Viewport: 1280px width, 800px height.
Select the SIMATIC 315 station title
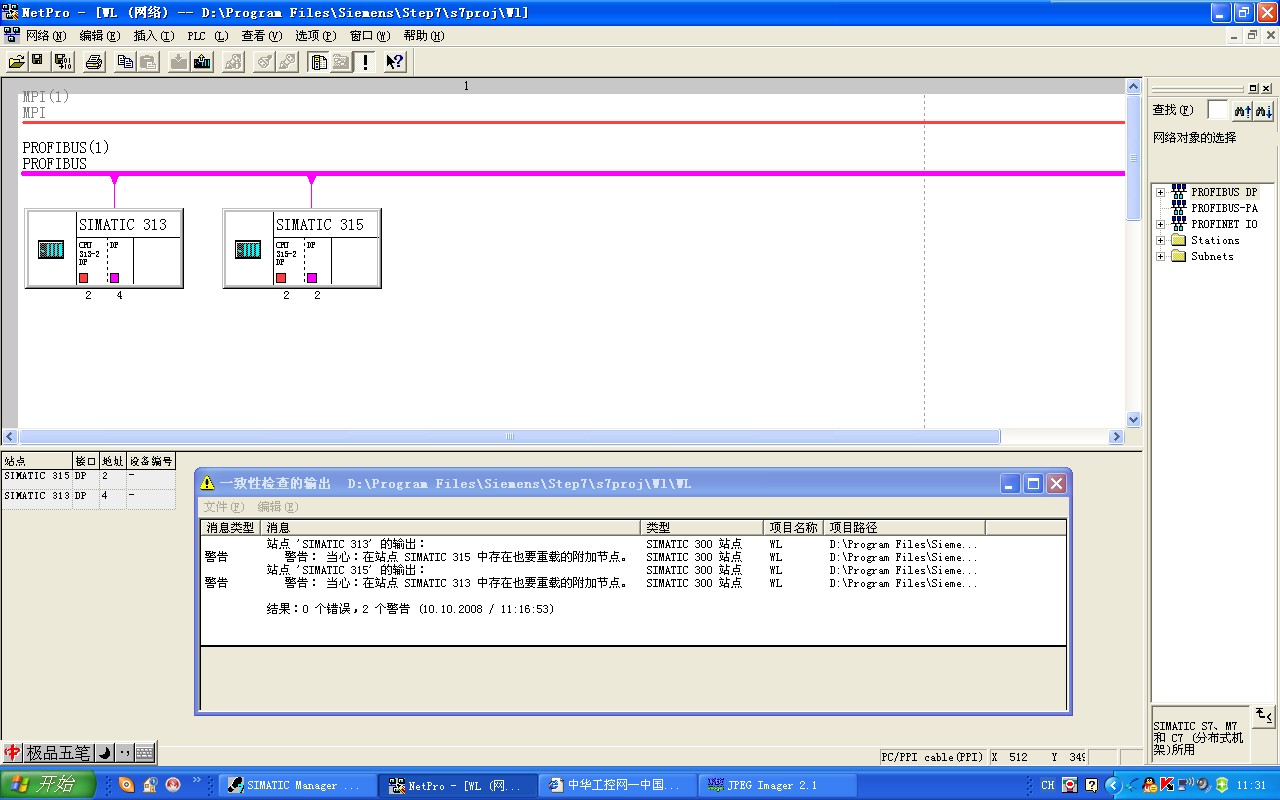pyautogui.click(x=320, y=225)
